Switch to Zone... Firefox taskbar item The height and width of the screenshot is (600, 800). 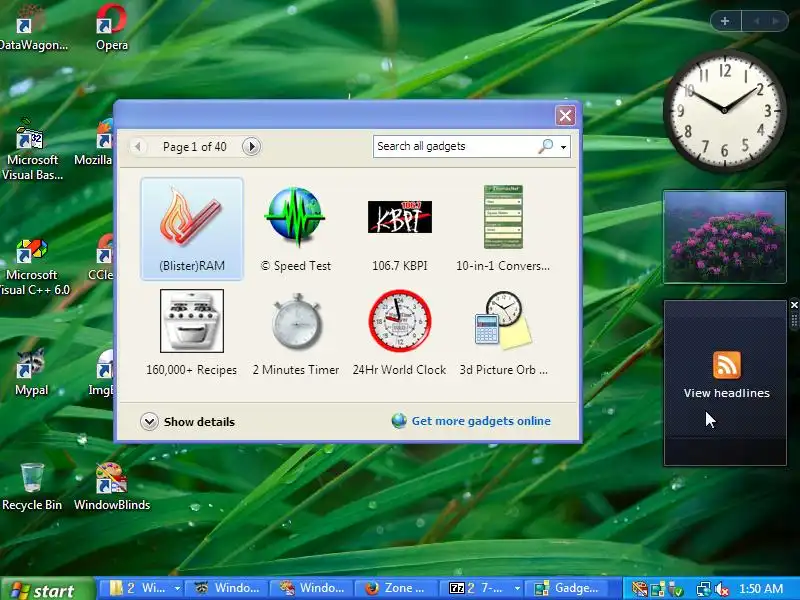(396, 589)
